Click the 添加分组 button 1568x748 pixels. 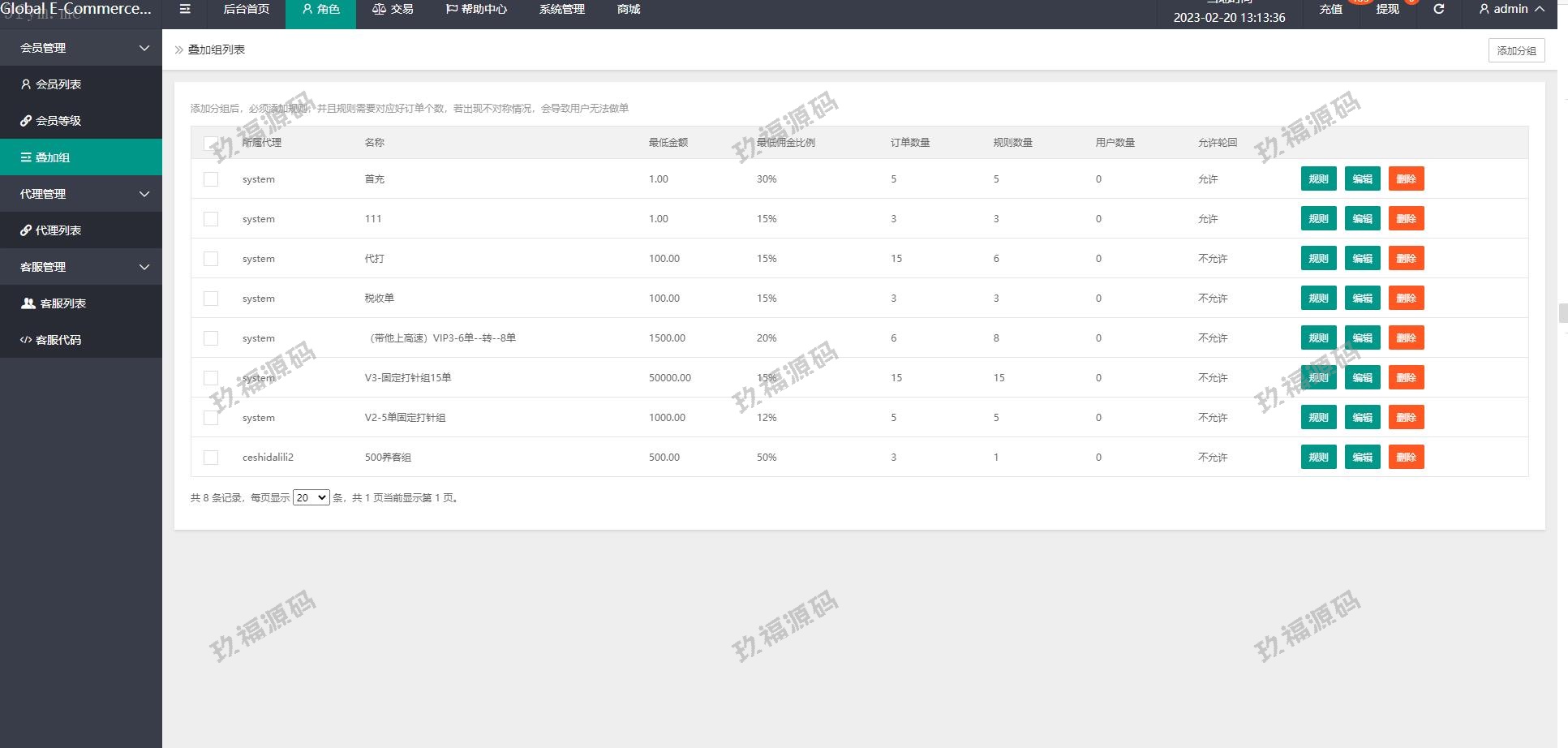1516,50
